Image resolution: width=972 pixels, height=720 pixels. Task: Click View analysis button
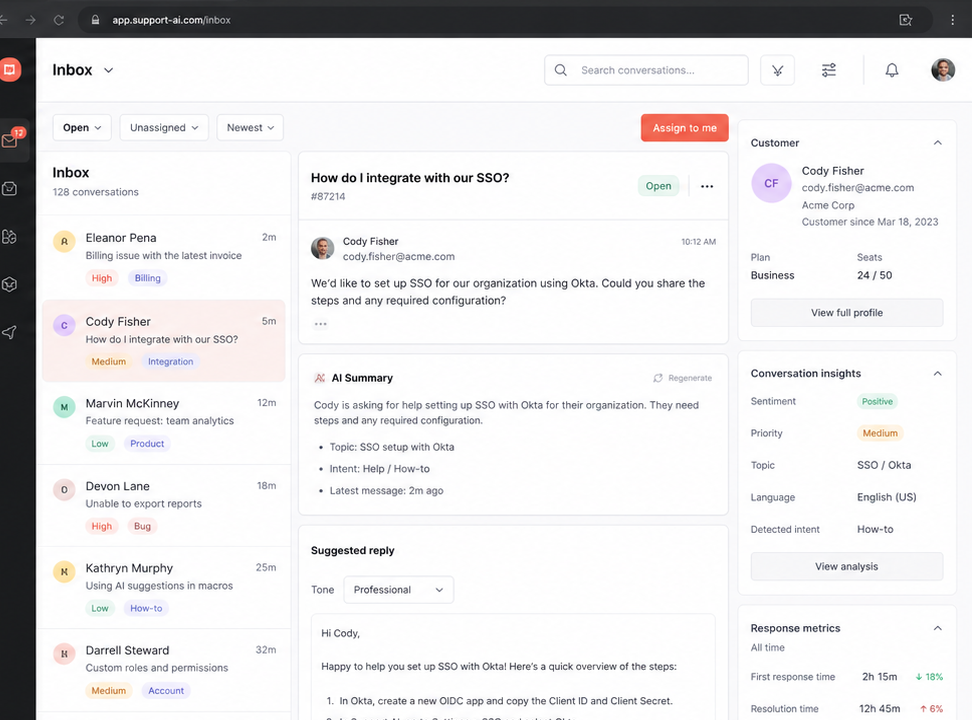pos(847,566)
